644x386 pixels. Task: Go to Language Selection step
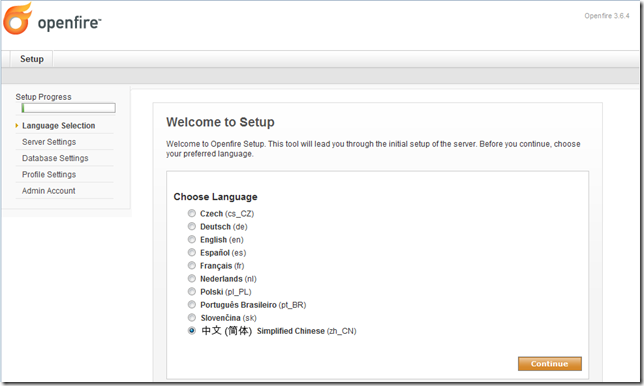(58, 126)
